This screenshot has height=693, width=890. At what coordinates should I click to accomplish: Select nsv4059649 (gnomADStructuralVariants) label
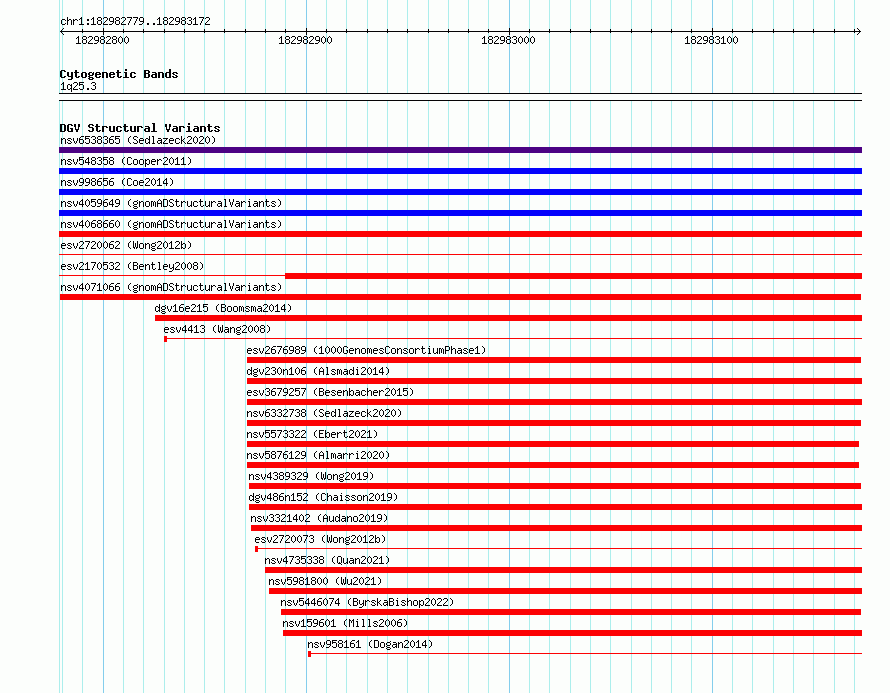point(171,203)
